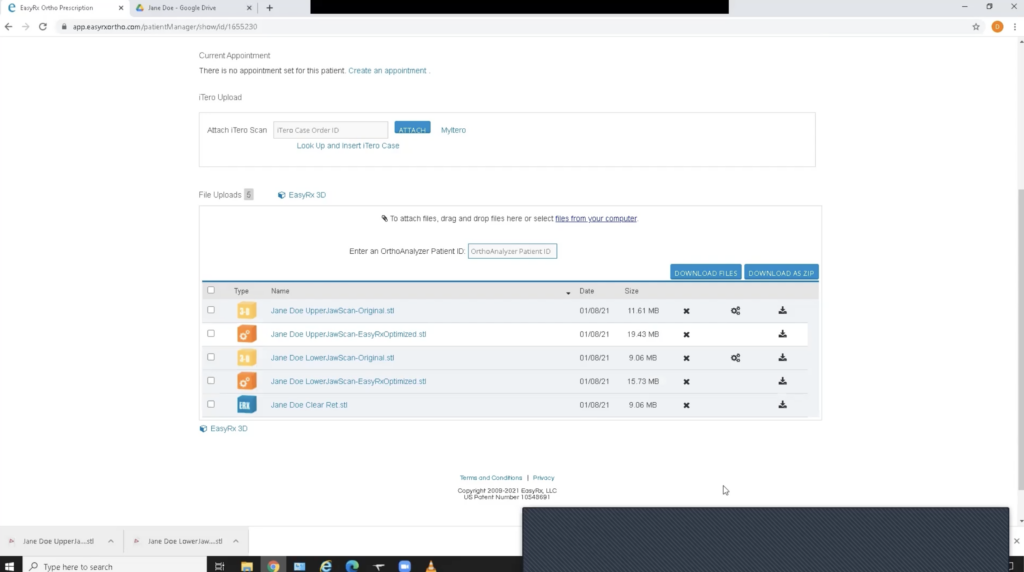Image resolution: width=1024 pixels, height=572 pixels.
Task: Open the Create an appointment link
Action: (387, 71)
